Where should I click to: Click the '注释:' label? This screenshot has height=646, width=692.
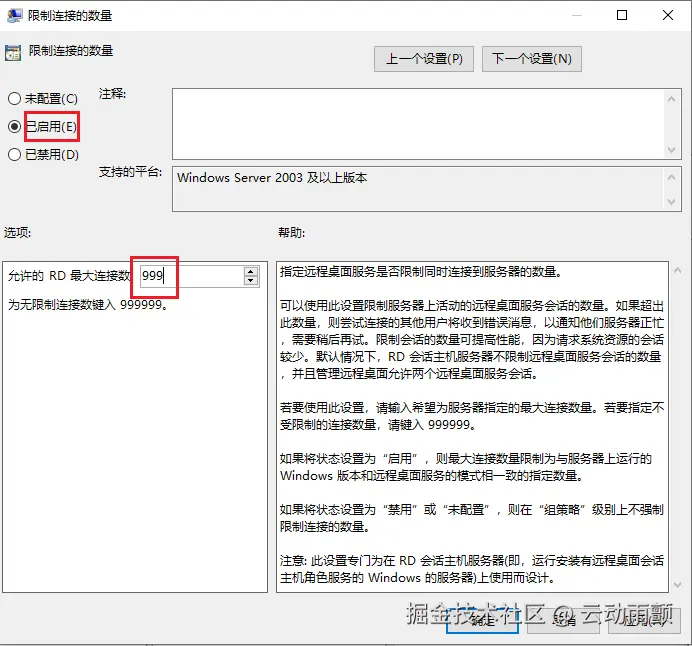[112, 94]
